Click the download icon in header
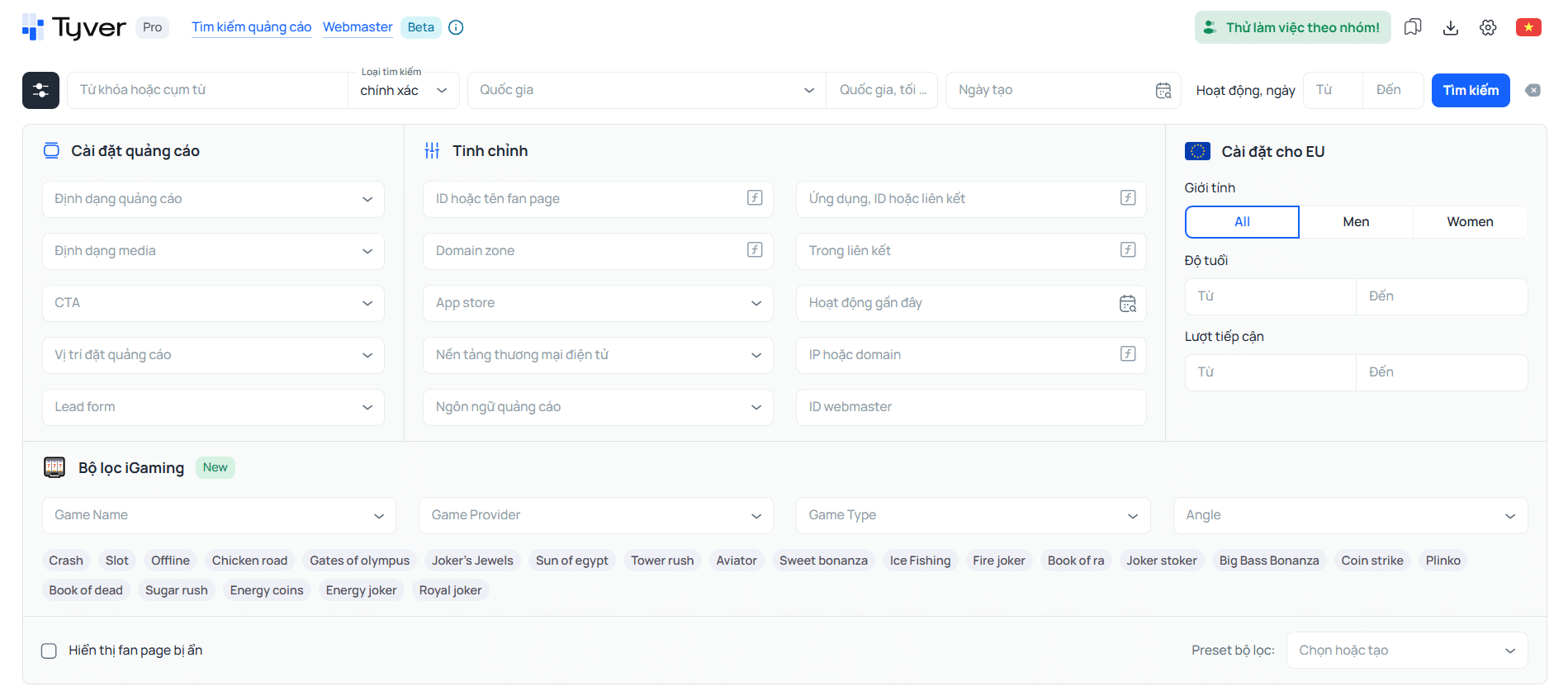 point(1450,27)
